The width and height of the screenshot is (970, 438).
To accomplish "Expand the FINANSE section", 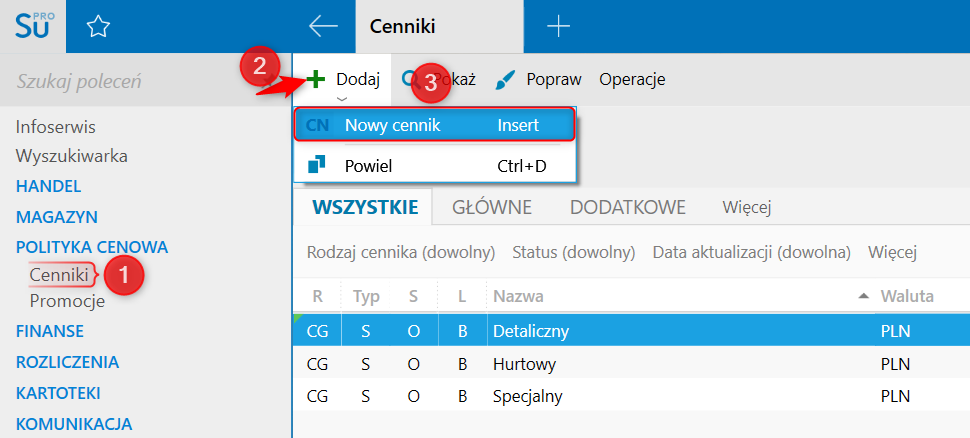I will point(50,331).
